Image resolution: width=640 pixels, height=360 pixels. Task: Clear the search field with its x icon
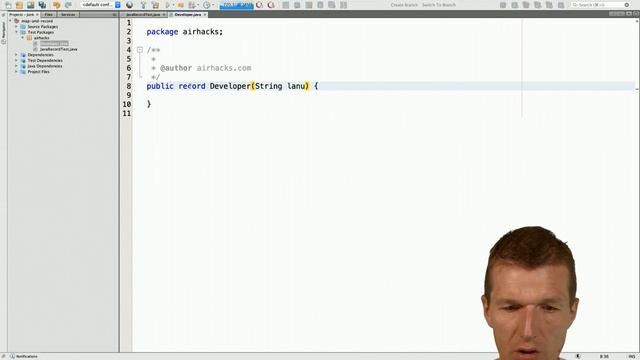coord(627,5)
